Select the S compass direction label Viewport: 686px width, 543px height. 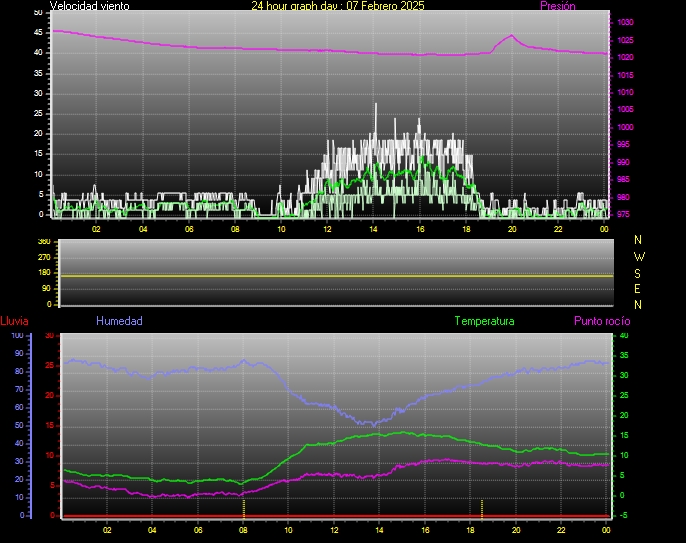[x=637, y=273]
